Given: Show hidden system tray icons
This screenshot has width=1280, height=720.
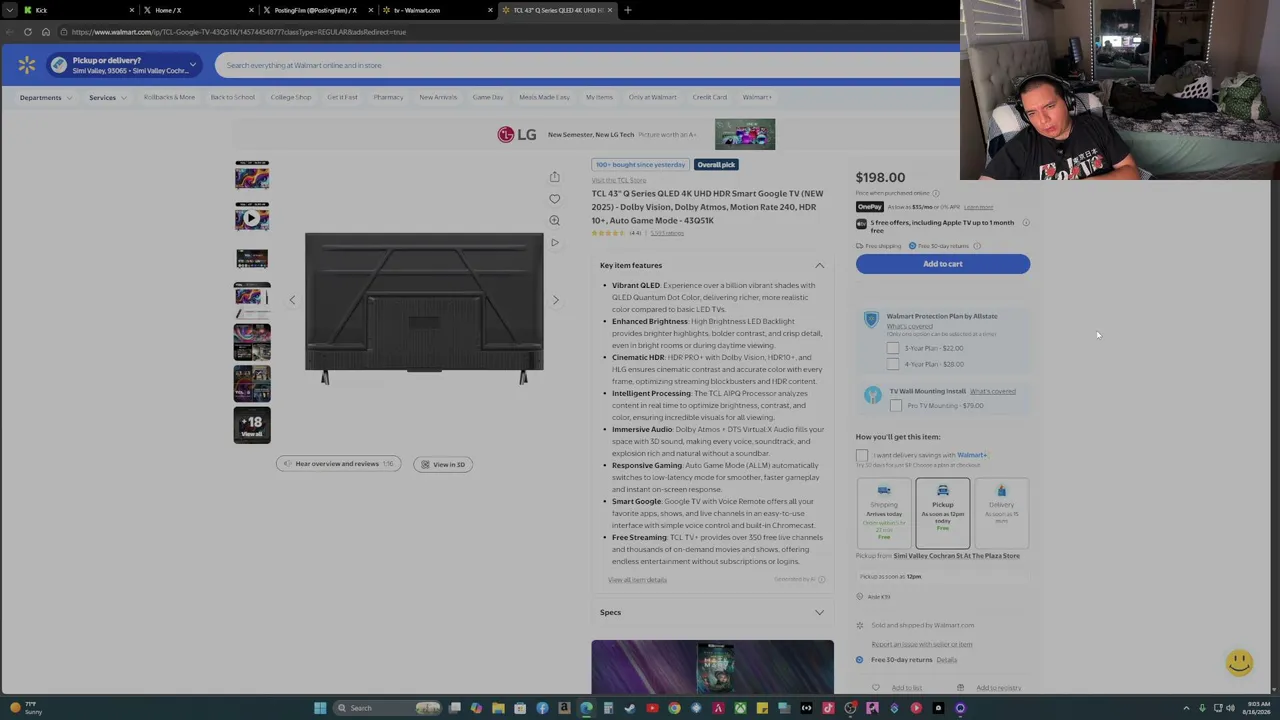Looking at the screenshot, I should [1187, 708].
